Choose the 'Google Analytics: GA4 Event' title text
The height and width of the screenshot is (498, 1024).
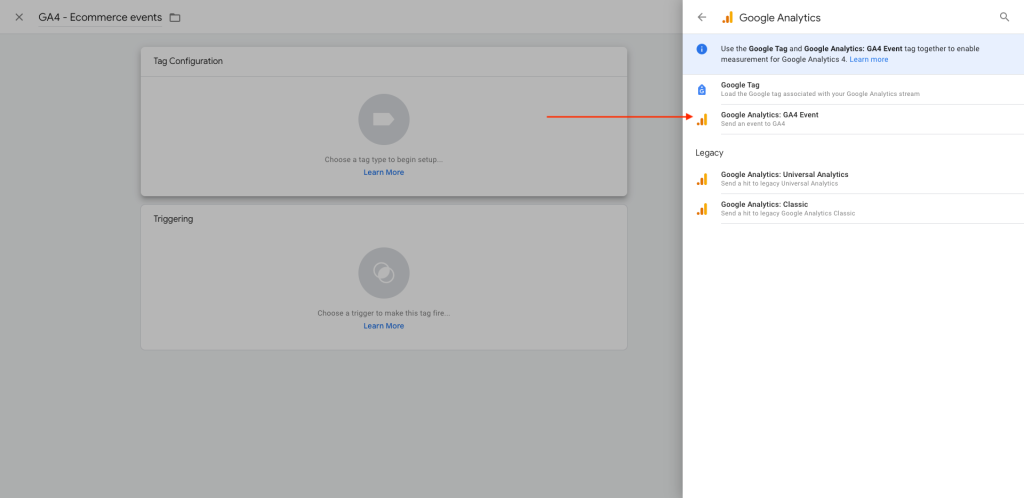769,115
